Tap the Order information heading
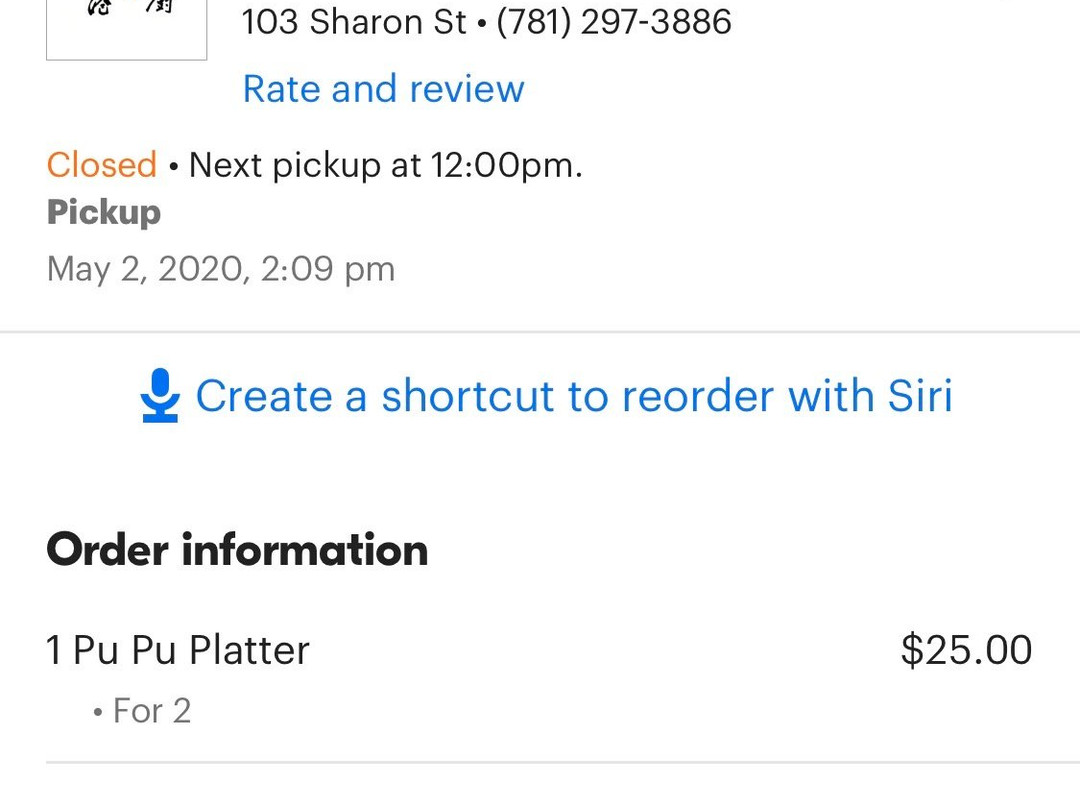This screenshot has width=1080, height=808. click(237, 550)
